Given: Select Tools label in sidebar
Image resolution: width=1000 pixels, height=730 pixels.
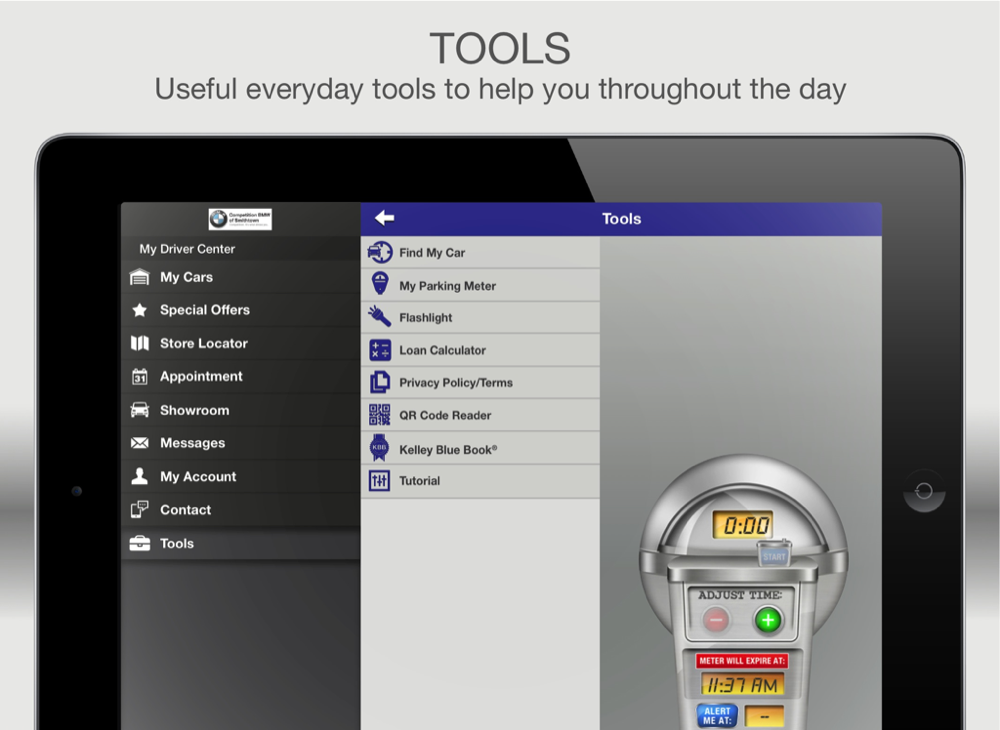Looking at the screenshot, I should 177,543.
